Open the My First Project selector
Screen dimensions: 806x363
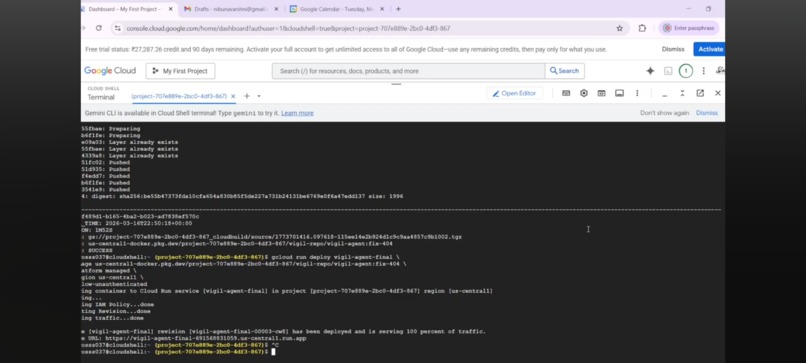coord(180,71)
